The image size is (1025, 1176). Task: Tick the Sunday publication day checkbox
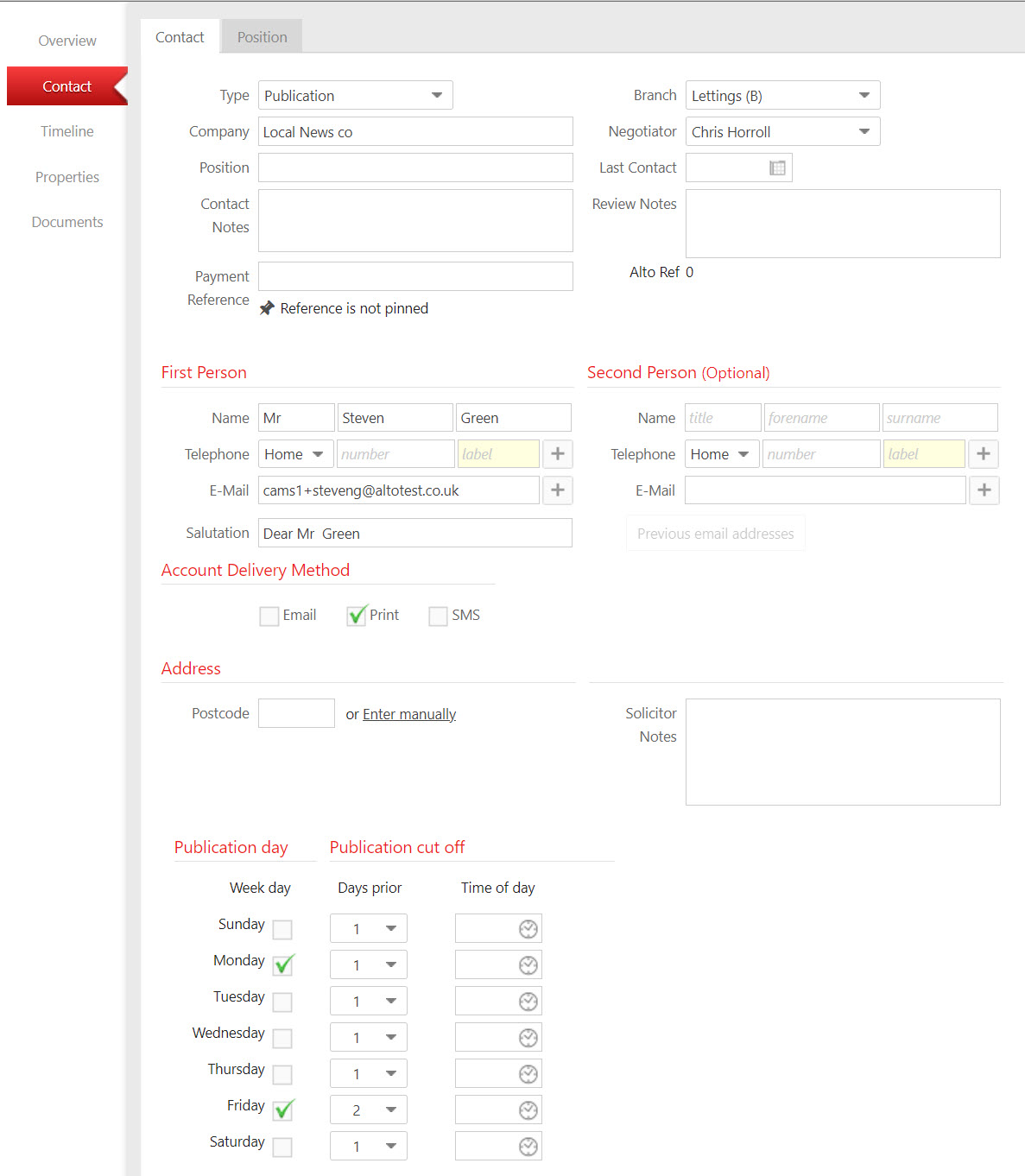(282, 930)
